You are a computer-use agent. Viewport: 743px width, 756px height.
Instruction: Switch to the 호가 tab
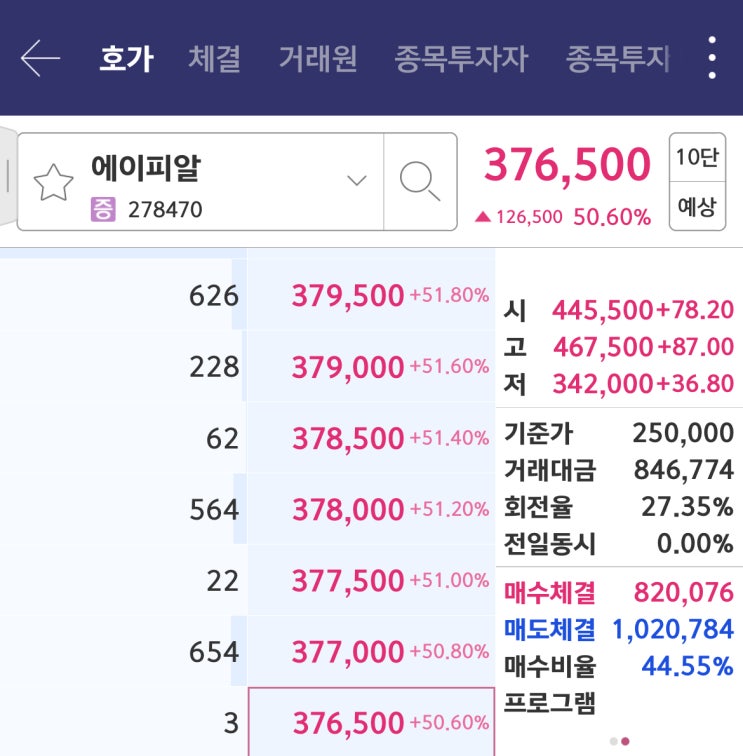pyautogui.click(x=126, y=59)
